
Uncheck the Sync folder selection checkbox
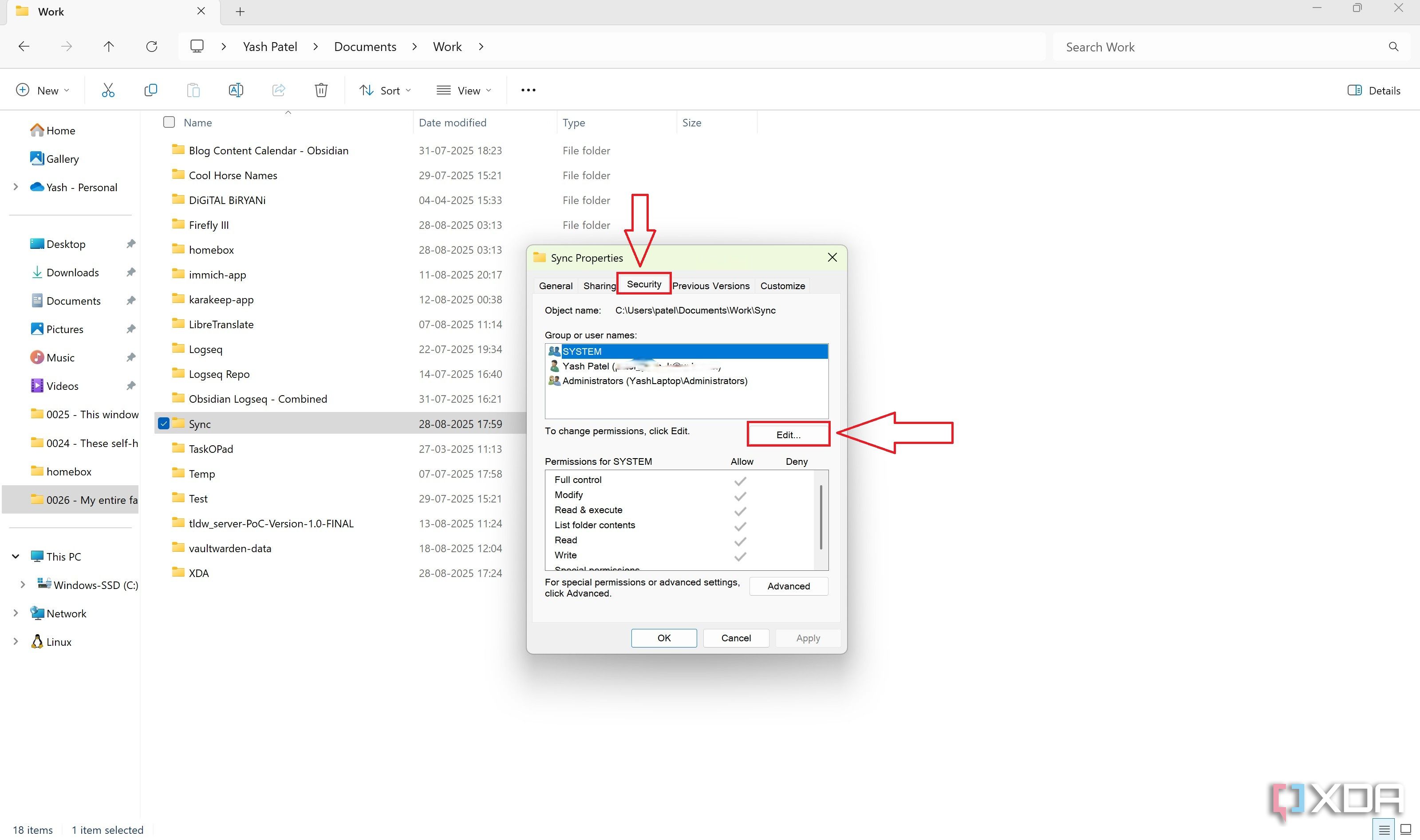[164, 424]
